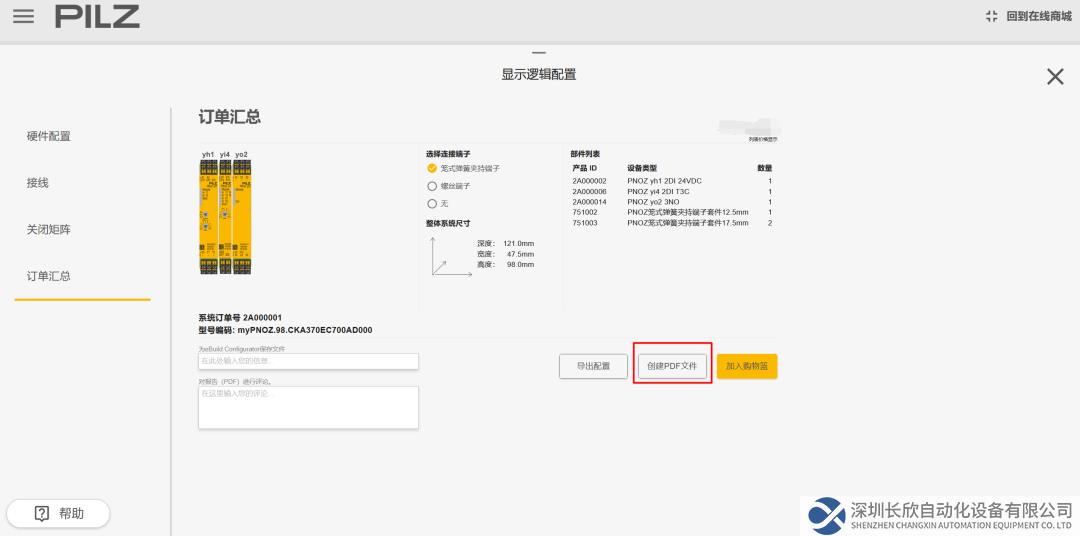
Task: Click the 显示逻辑配置 dialog title
Action: point(539,74)
